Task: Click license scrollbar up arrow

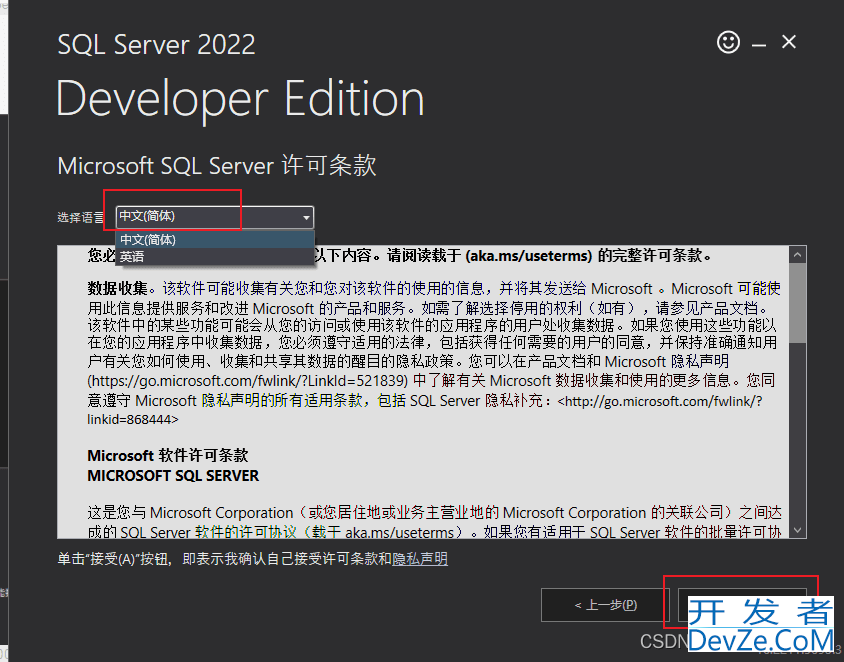Action: click(798, 254)
